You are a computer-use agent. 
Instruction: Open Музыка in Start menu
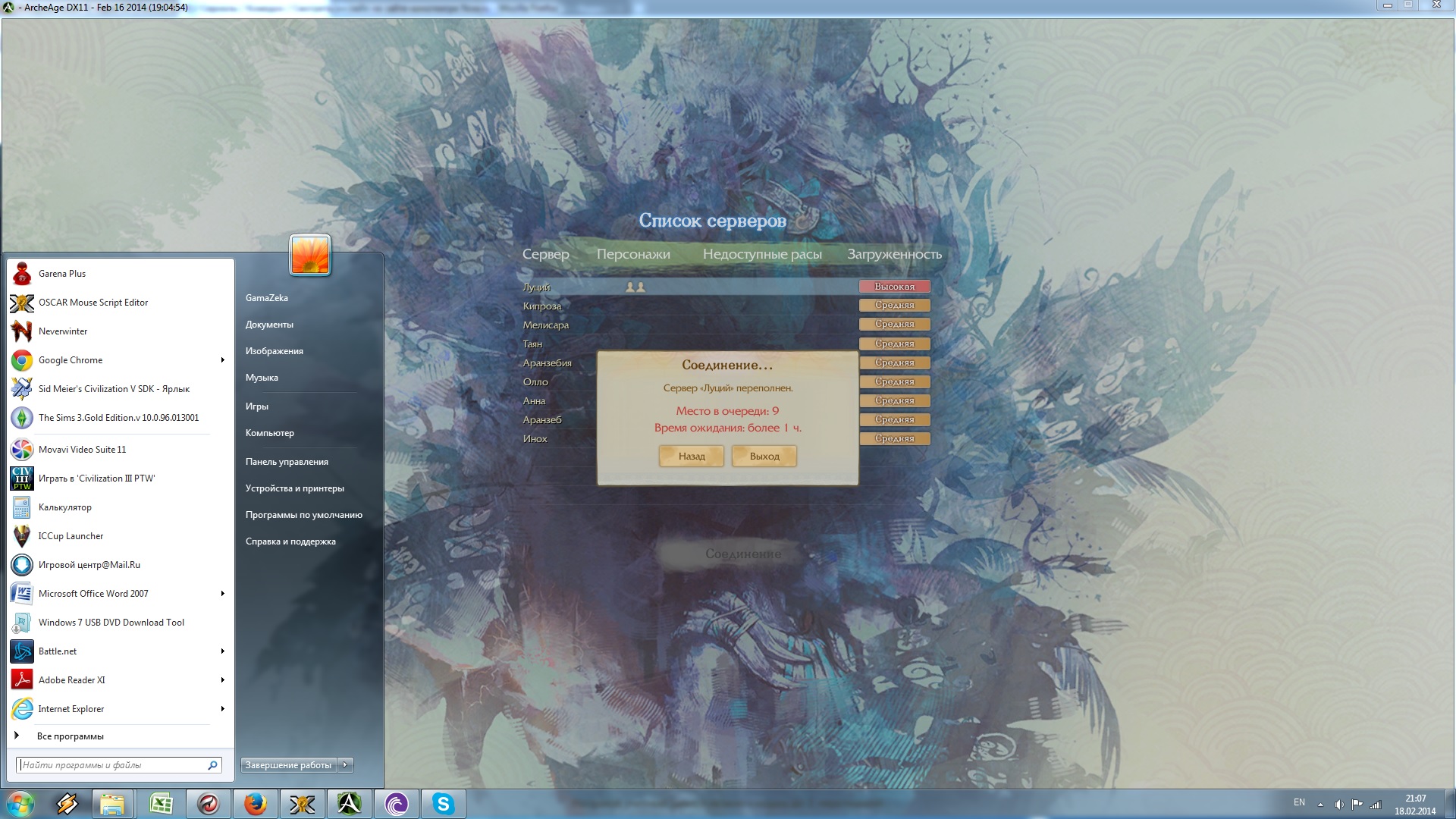[262, 378]
